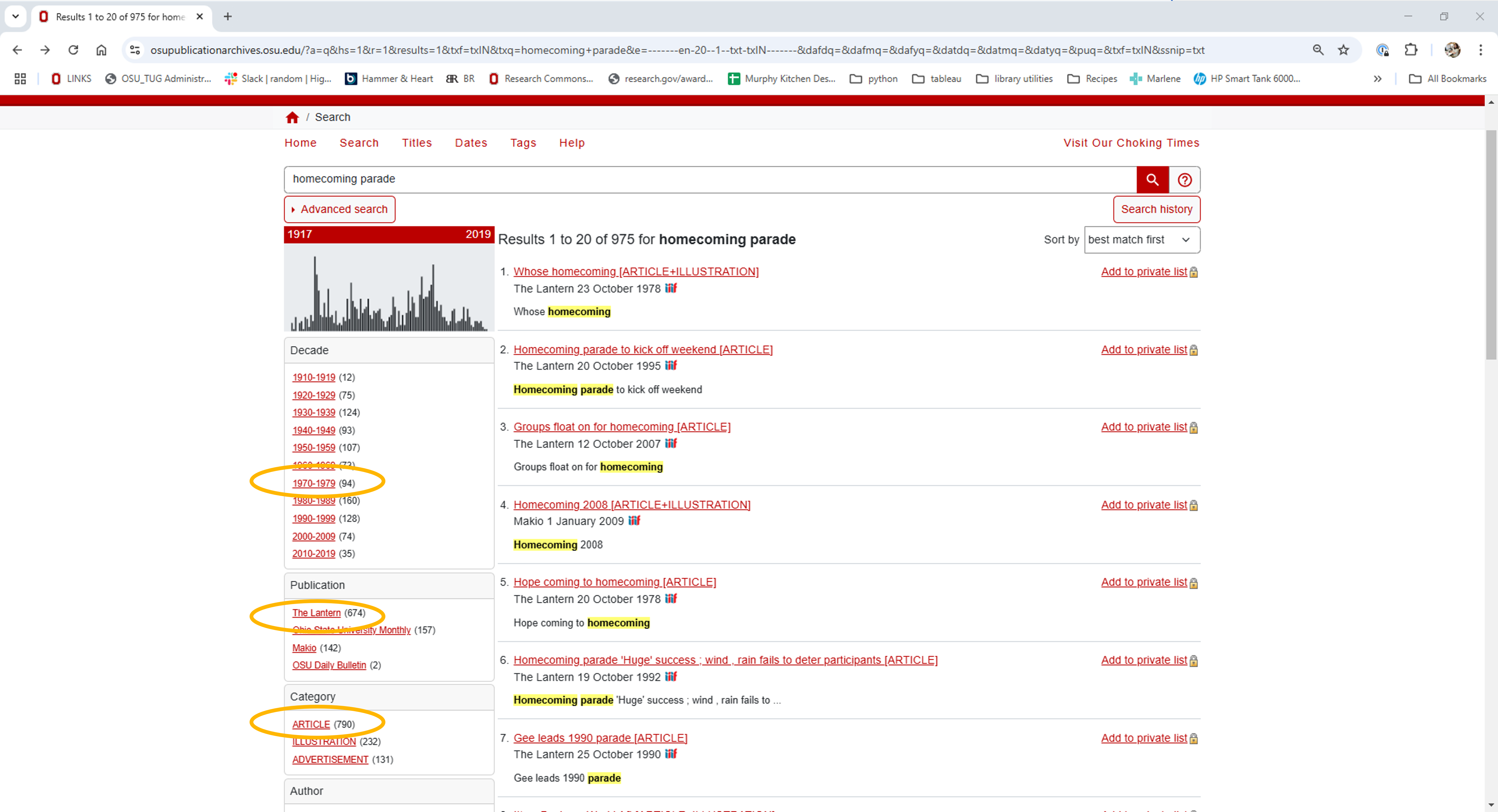The height and width of the screenshot is (812, 1498).
Task: Filter results by category ARTICLE
Action: pyautogui.click(x=310, y=724)
